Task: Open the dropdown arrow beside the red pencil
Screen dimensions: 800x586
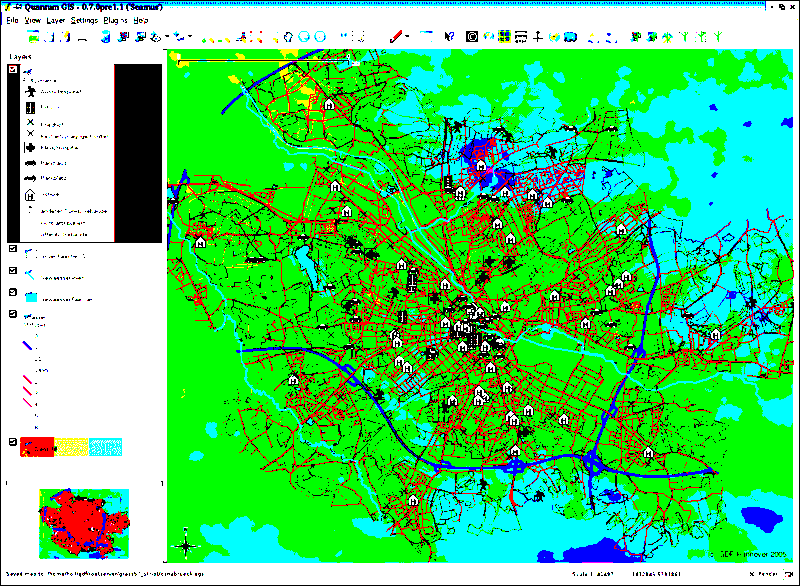Action: tap(409, 37)
